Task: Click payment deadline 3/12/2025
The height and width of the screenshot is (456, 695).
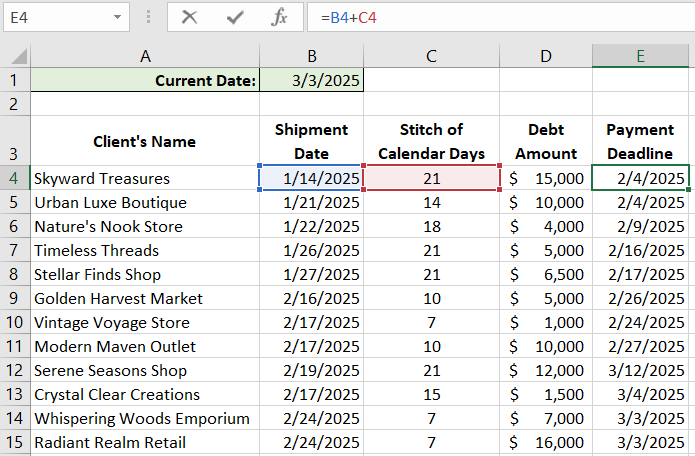Action: point(640,370)
